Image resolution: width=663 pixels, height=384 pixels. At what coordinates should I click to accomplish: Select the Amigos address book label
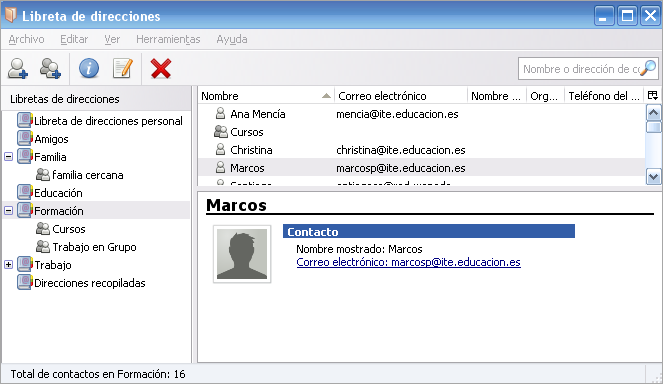51,139
